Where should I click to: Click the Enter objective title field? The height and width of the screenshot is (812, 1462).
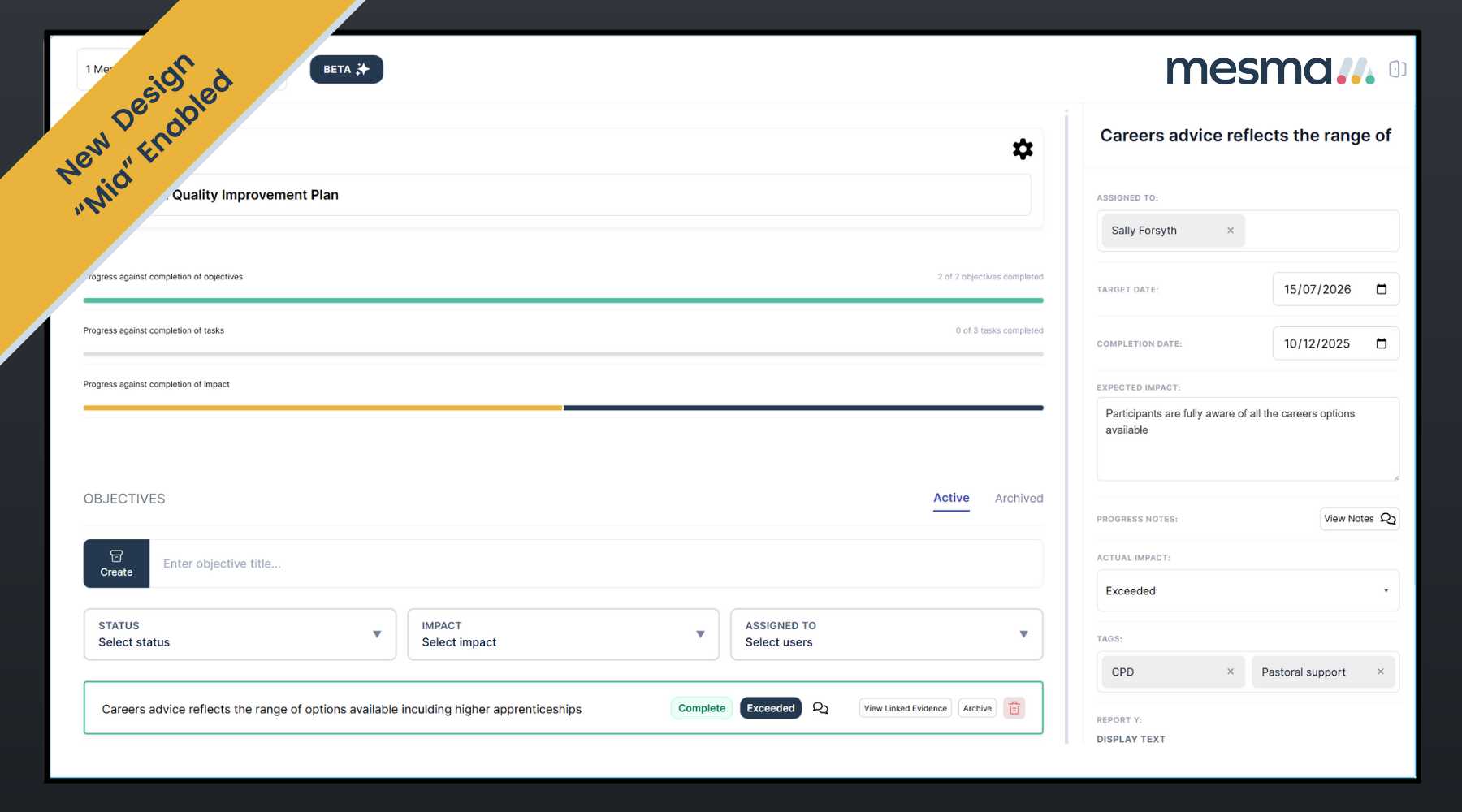click(x=595, y=564)
